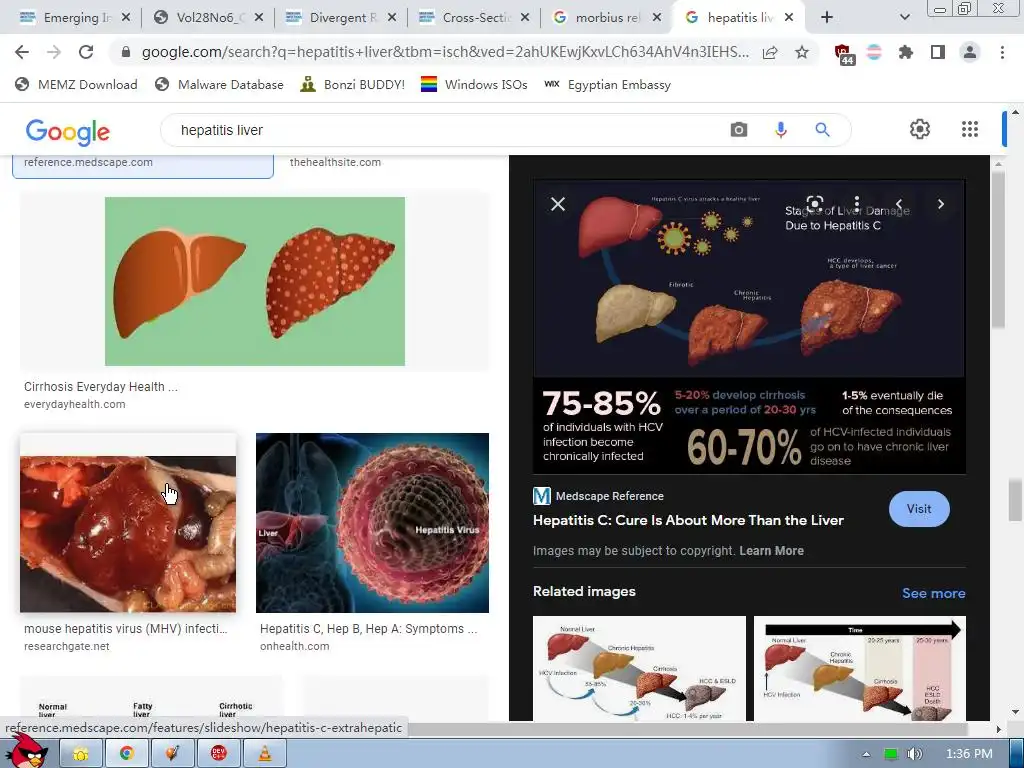Open the Learn More copyright link
Screen dimensions: 1024x768
pyautogui.click(x=771, y=551)
